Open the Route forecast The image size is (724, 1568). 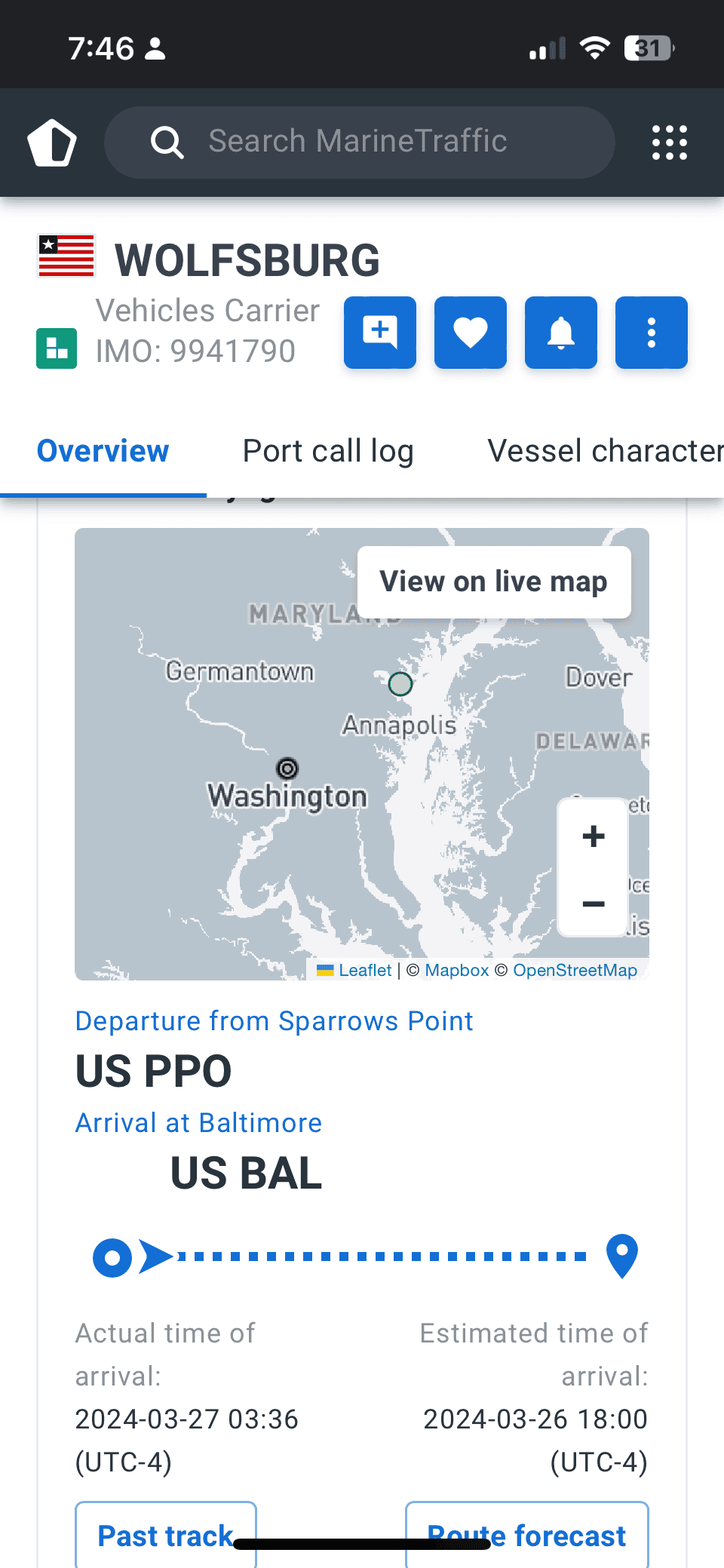(x=526, y=1536)
